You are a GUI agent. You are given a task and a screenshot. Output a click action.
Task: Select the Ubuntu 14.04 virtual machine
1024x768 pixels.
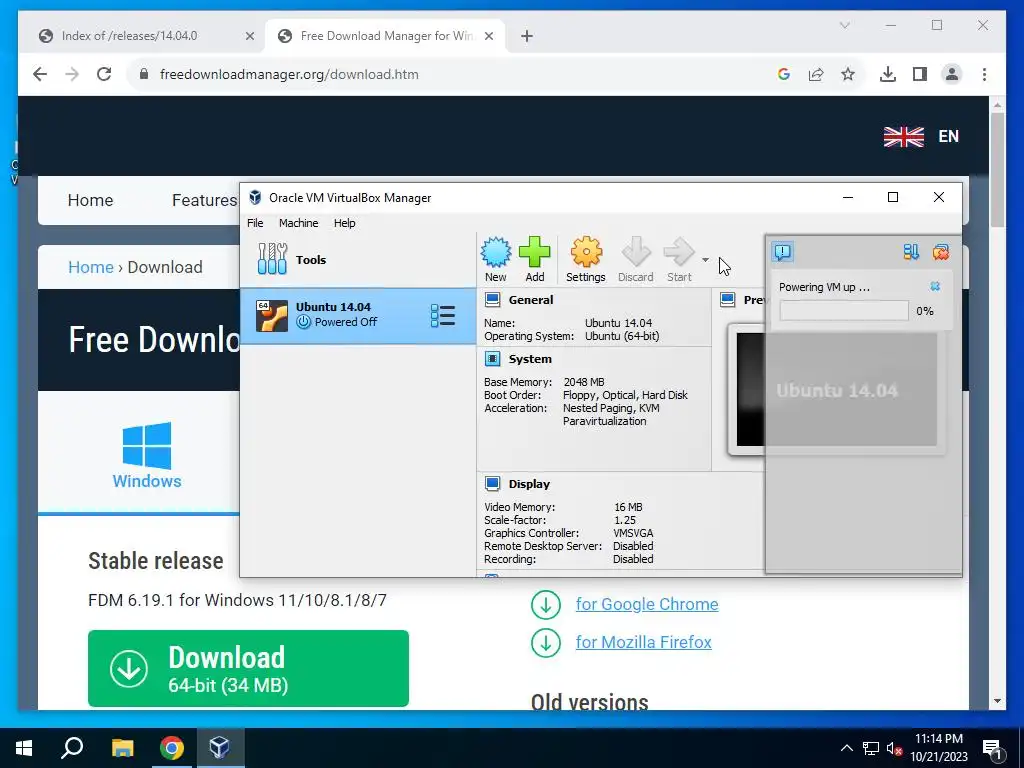(x=358, y=315)
